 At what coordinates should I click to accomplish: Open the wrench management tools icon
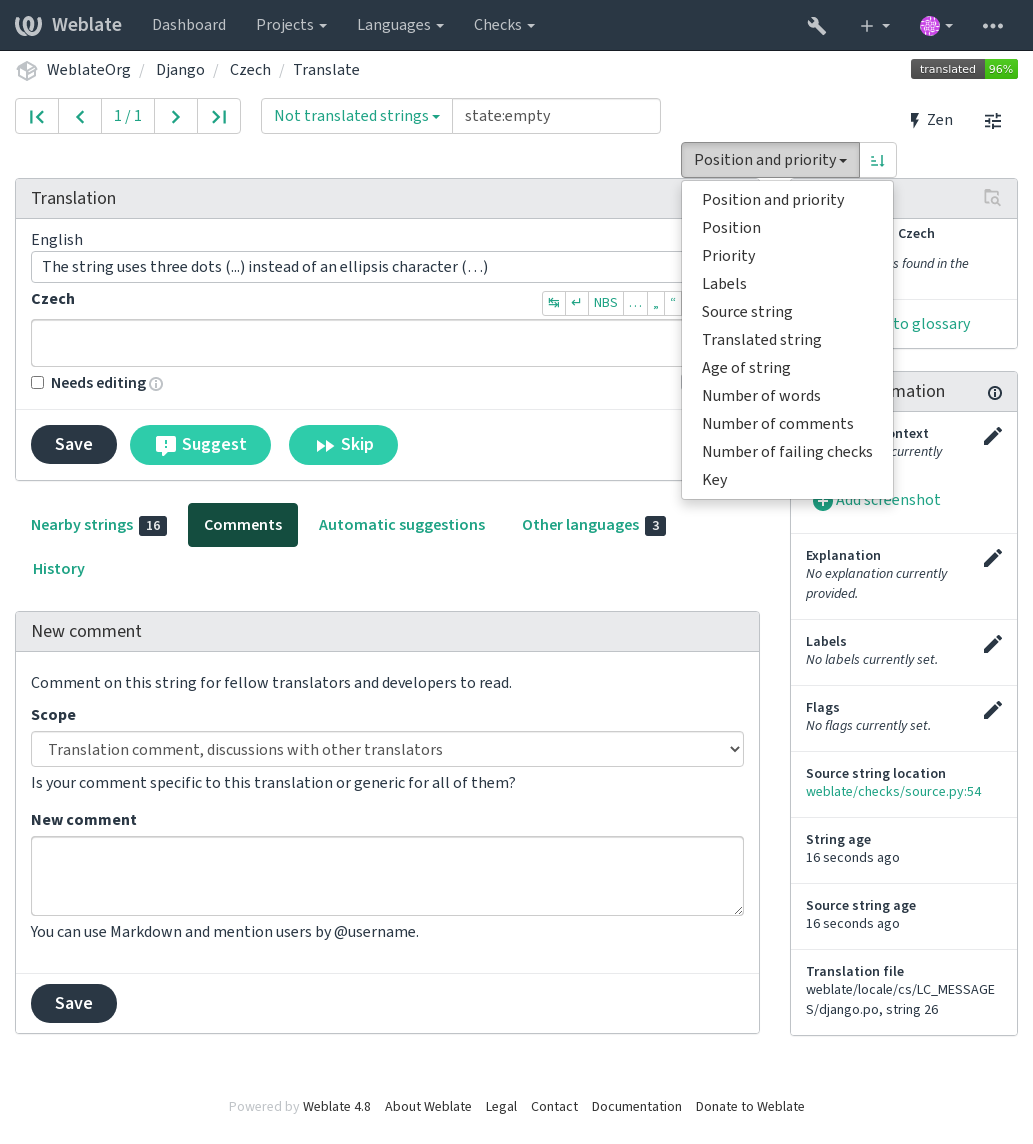[x=816, y=26]
